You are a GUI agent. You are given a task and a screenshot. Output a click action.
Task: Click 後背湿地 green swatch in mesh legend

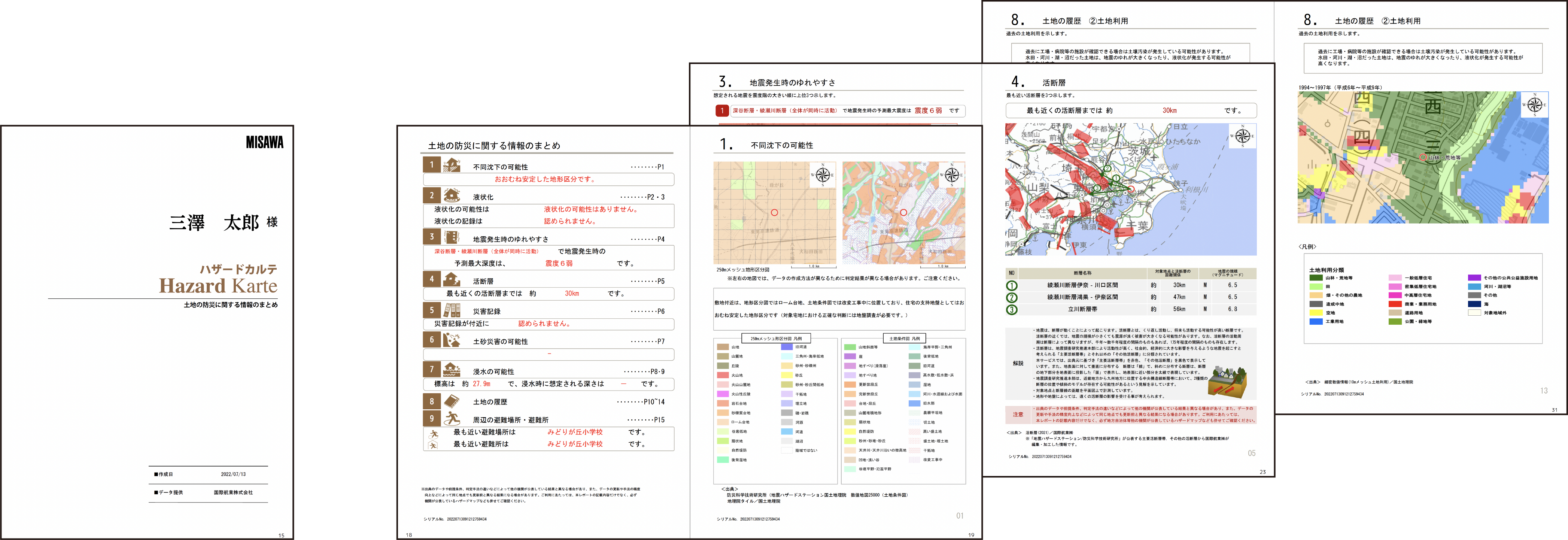[x=723, y=459]
